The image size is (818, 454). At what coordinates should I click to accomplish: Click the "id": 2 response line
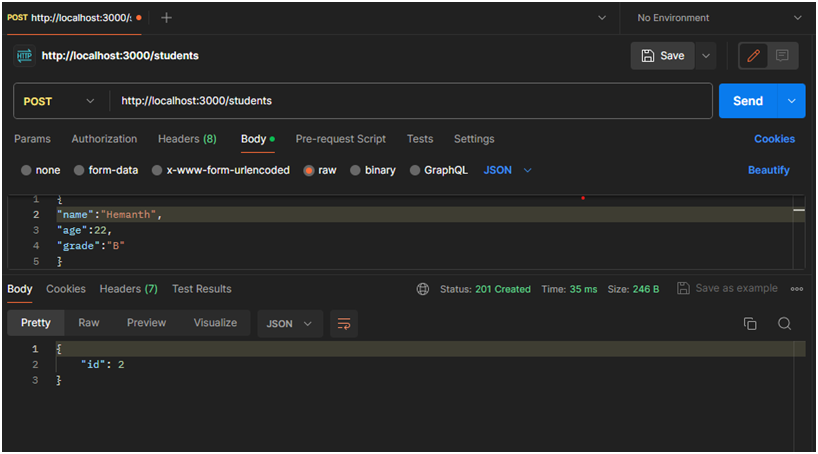103,365
